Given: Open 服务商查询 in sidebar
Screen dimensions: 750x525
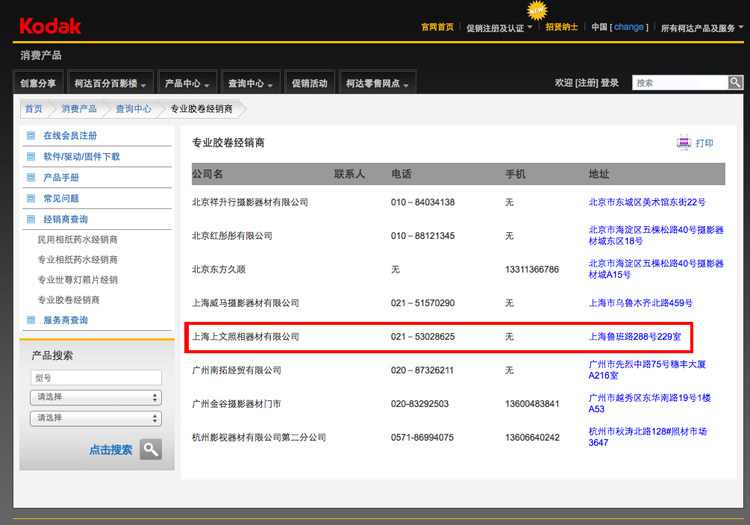Looking at the screenshot, I should tap(66, 320).
